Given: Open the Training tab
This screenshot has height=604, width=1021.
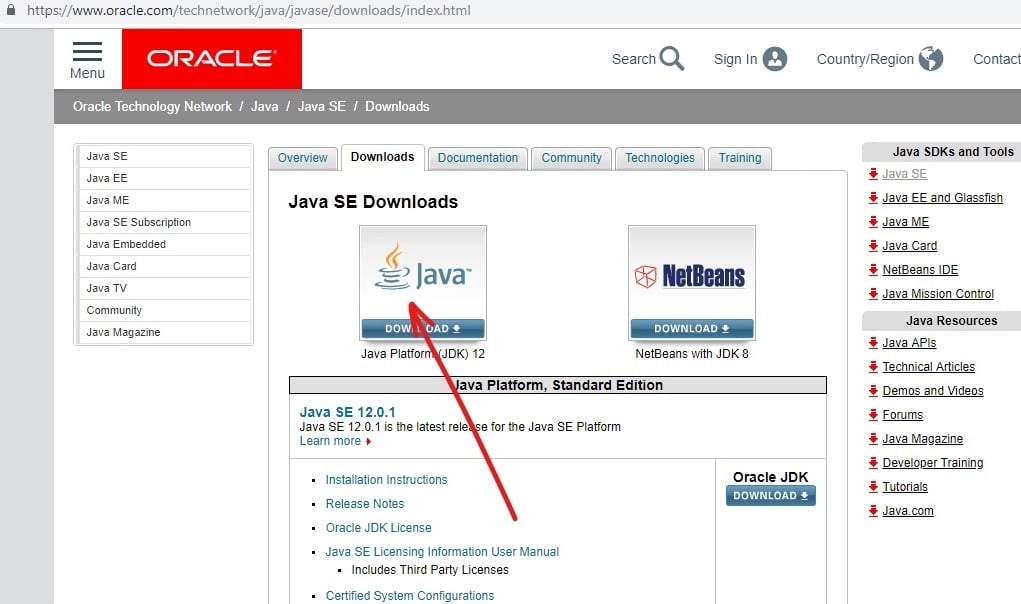Looking at the screenshot, I should [739, 157].
